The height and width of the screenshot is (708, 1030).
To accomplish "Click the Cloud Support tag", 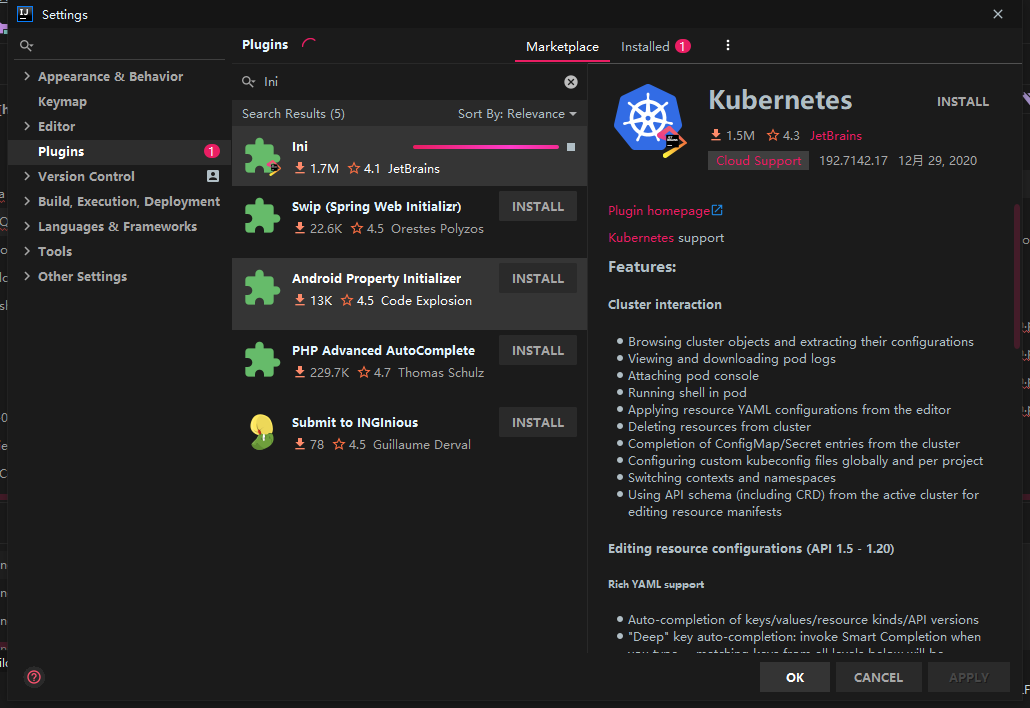I will pos(759,160).
